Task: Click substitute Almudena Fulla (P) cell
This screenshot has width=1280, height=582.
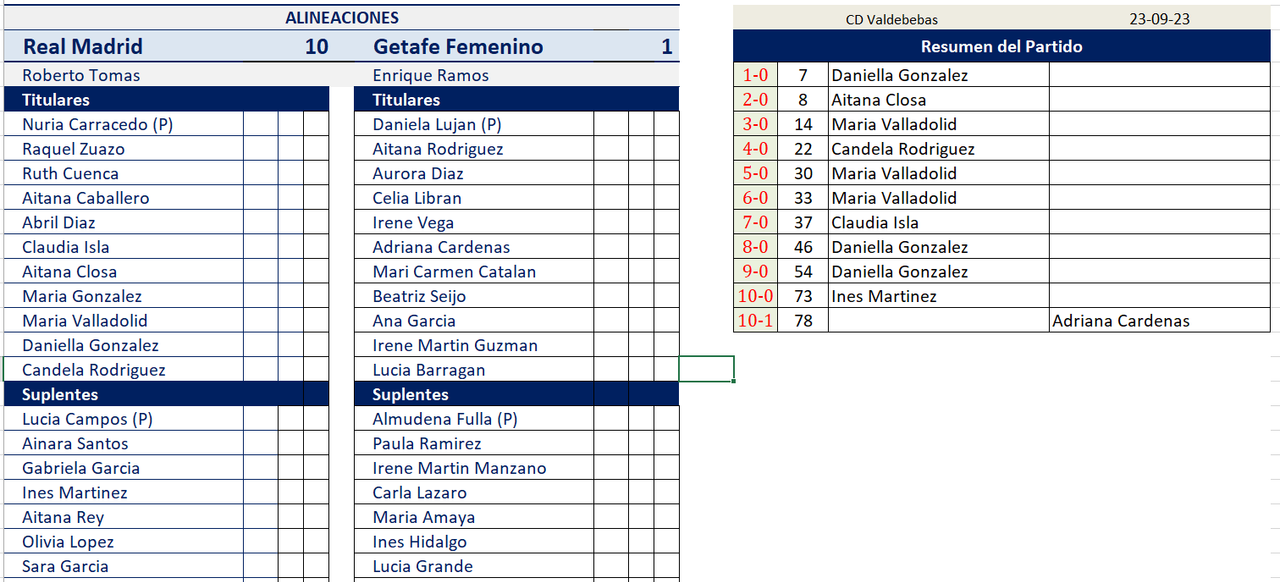Action: click(x=445, y=419)
